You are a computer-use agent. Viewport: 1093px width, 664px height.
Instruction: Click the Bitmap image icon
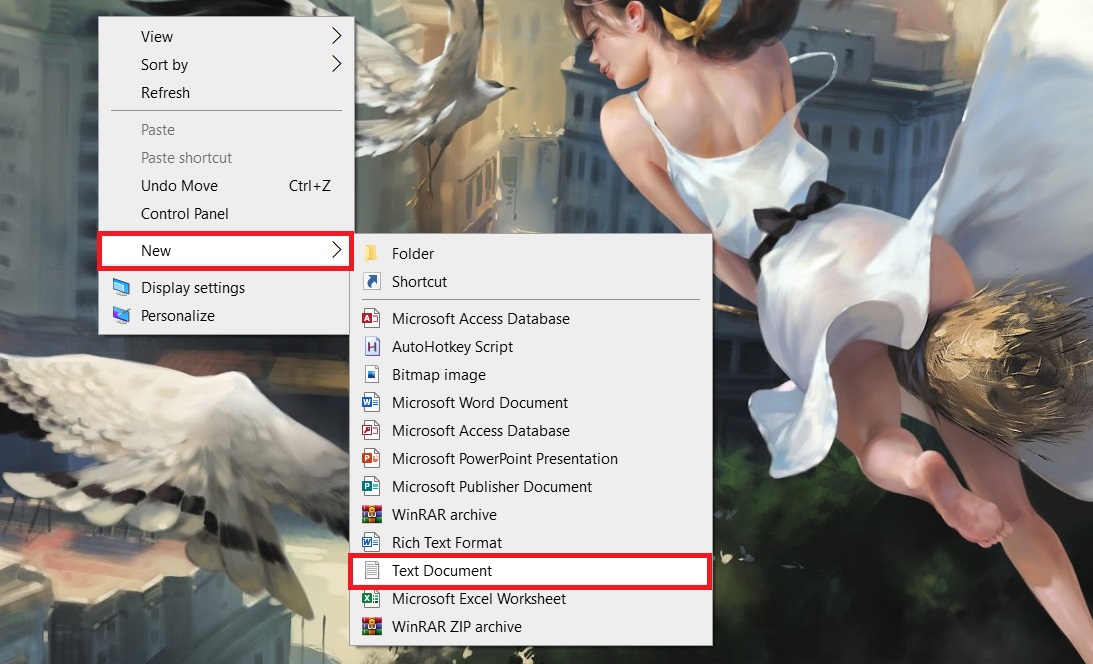[x=372, y=375]
